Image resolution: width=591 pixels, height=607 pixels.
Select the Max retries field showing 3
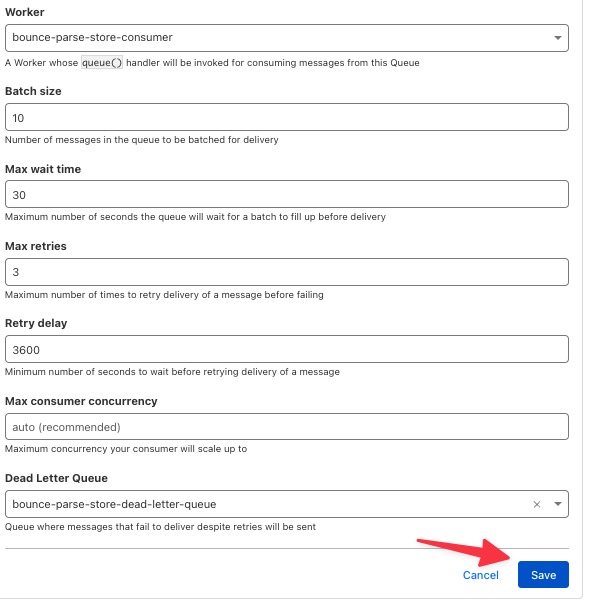coord(286,272)
